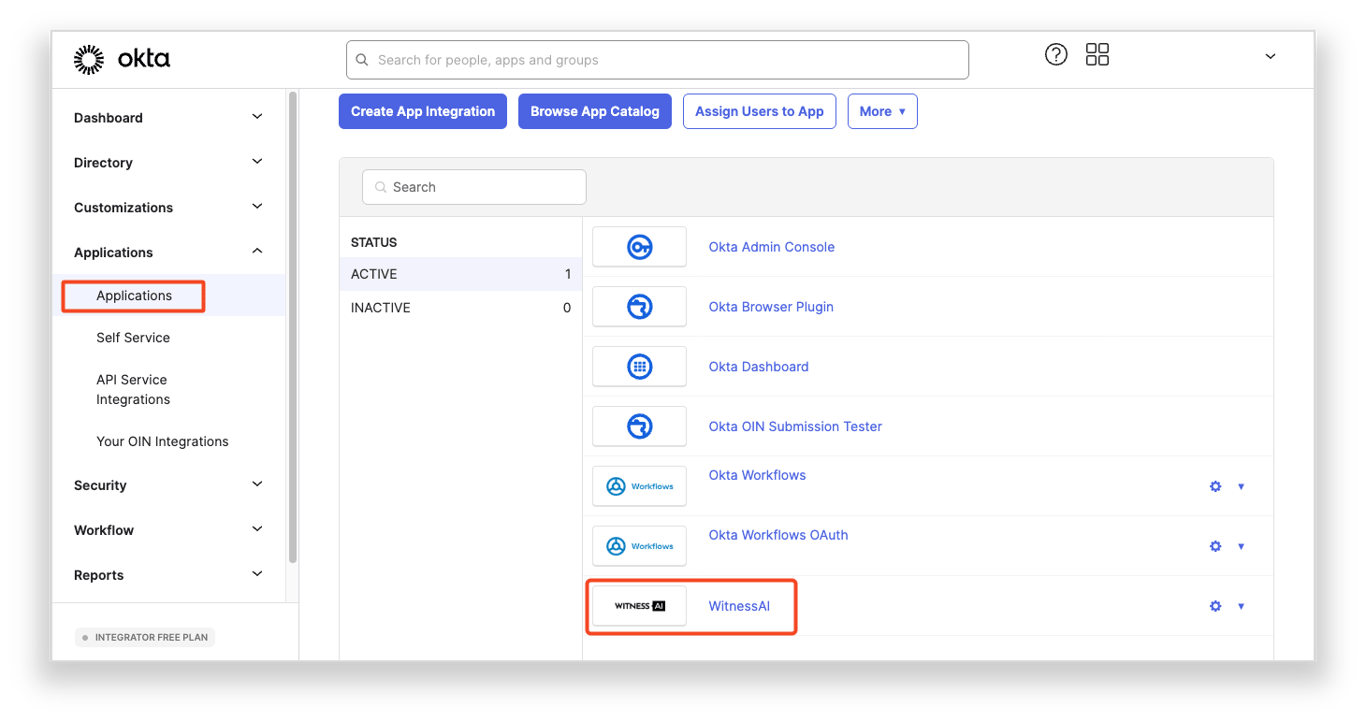This screenshot has height=722, width=1366.
Task: Click the Okta OIN Submission Tester icon
Action: [639, 427]
